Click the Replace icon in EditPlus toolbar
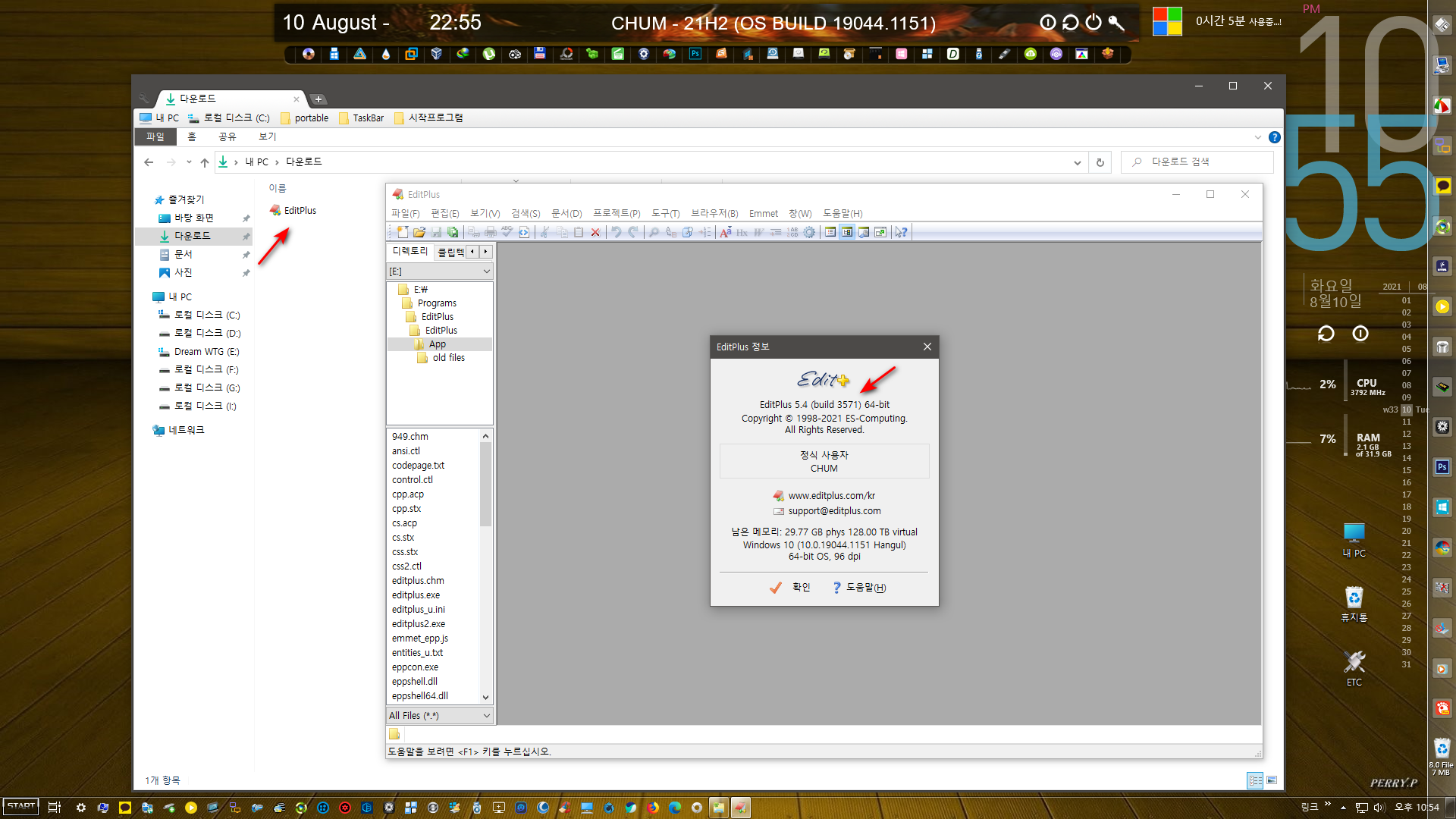Screen dimensions: 1456x819 click(670, 232)
